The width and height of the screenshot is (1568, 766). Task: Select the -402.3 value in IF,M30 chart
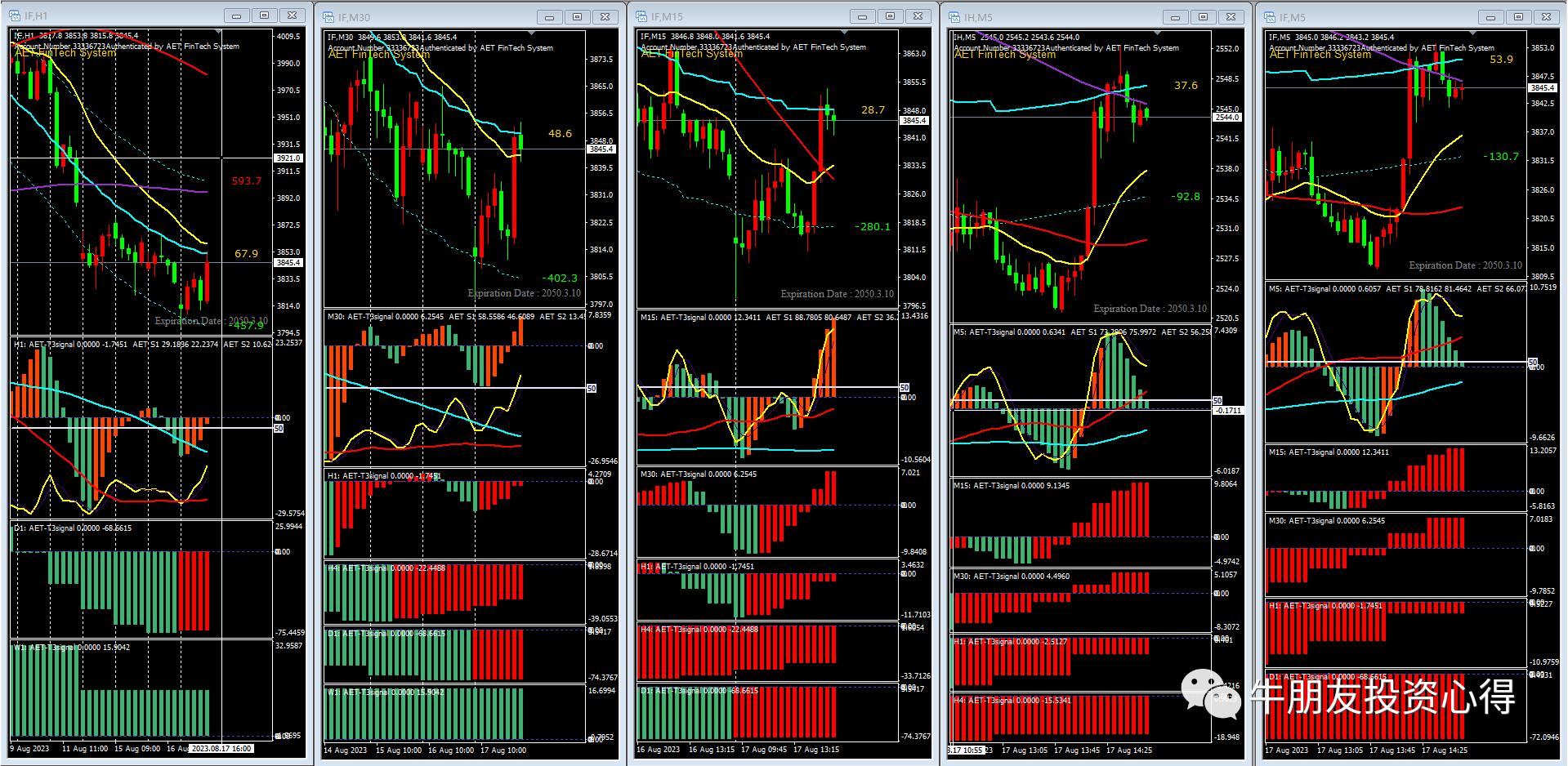point(560,278)
